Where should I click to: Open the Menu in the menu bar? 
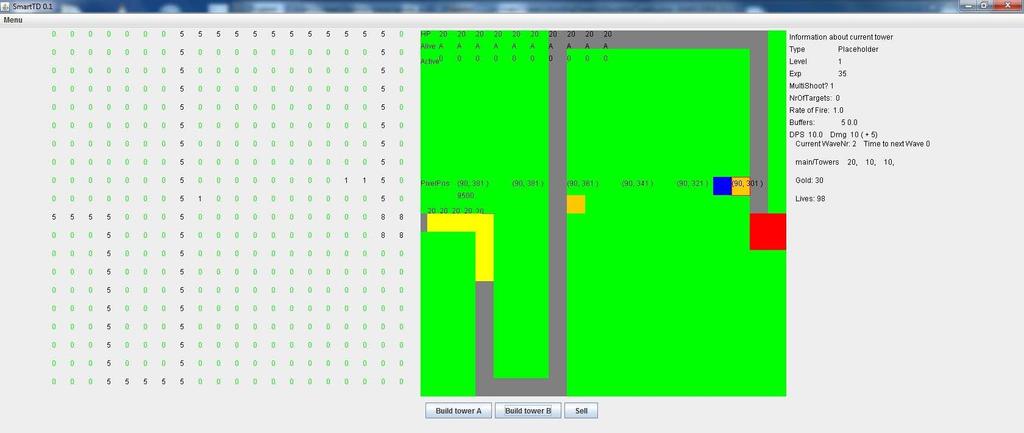(x=12, y=20)
